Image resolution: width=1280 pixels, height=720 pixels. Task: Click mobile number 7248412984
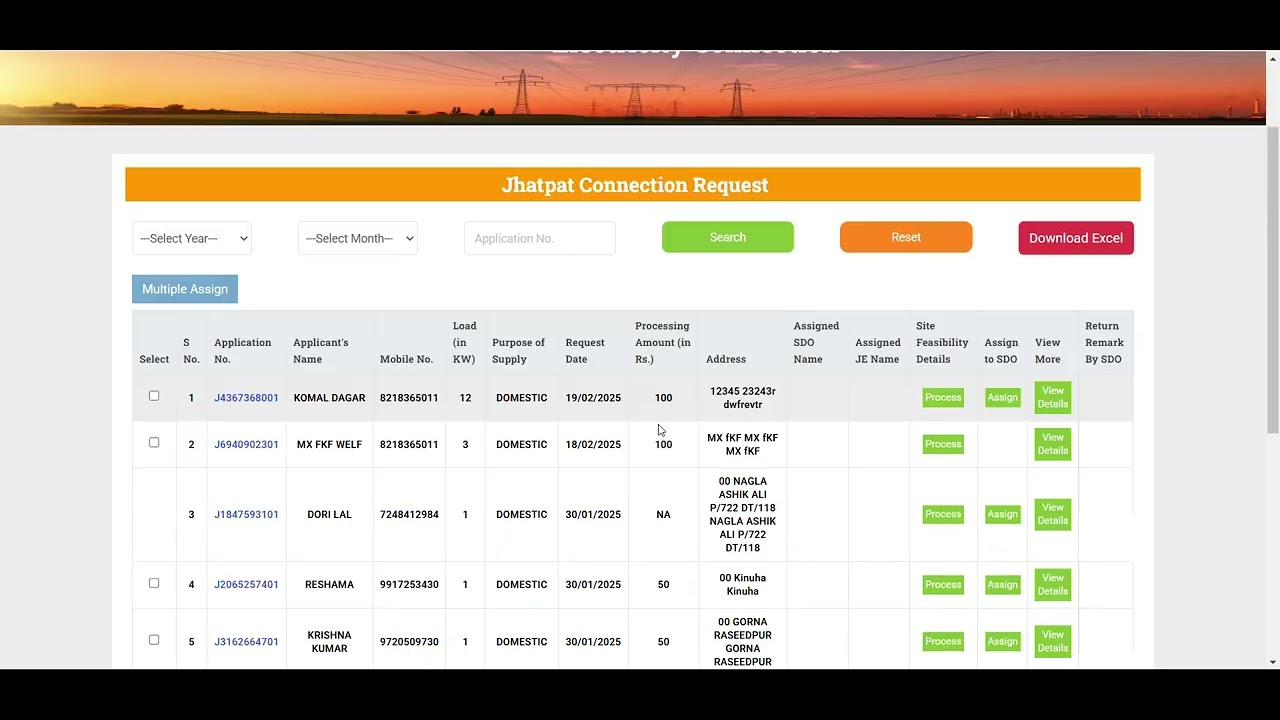coord(409,515)
